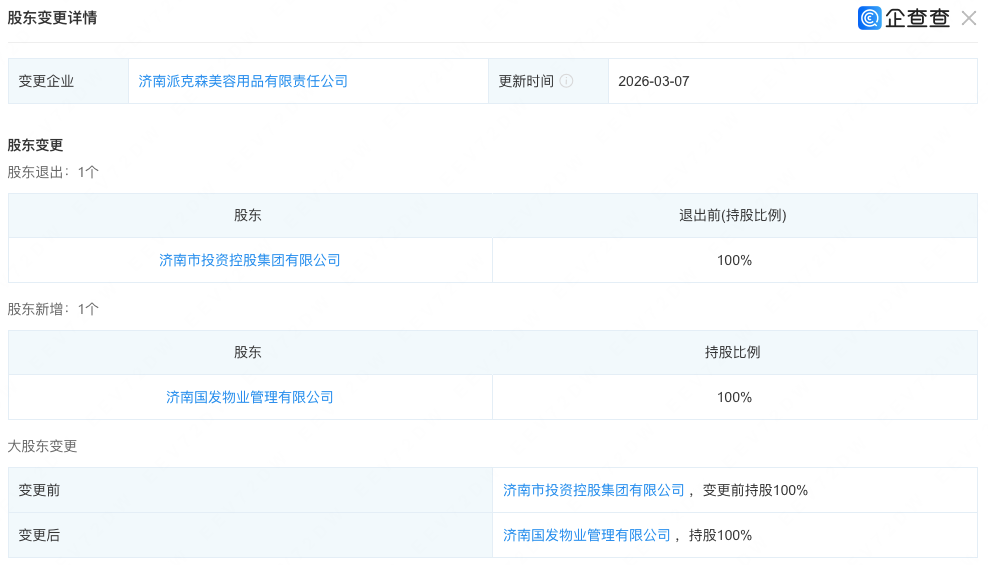The image size is (988, 565).
Task: Click 济南国发物业管理有限公司 link in the 变更后 row
Action: tap(587, 535)
